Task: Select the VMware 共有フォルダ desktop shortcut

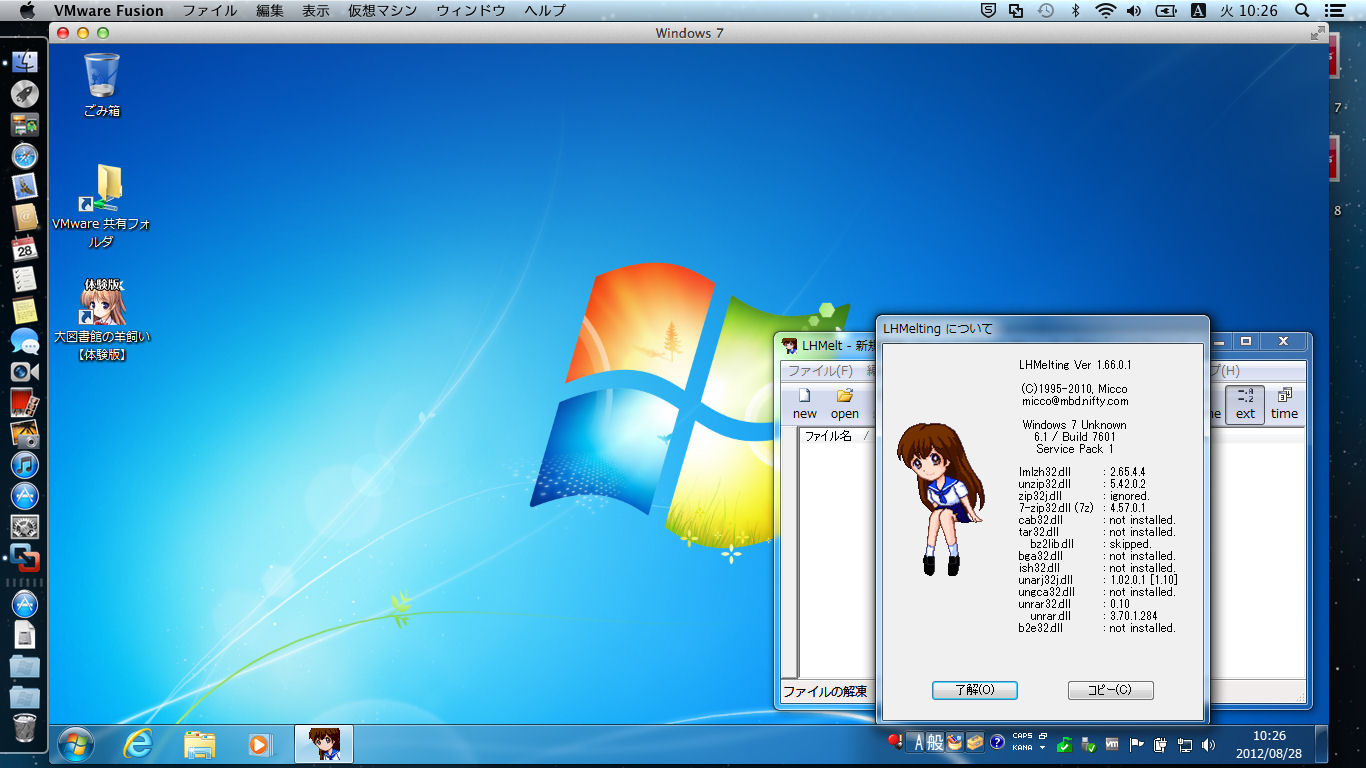Action: [x=102, y=206]
